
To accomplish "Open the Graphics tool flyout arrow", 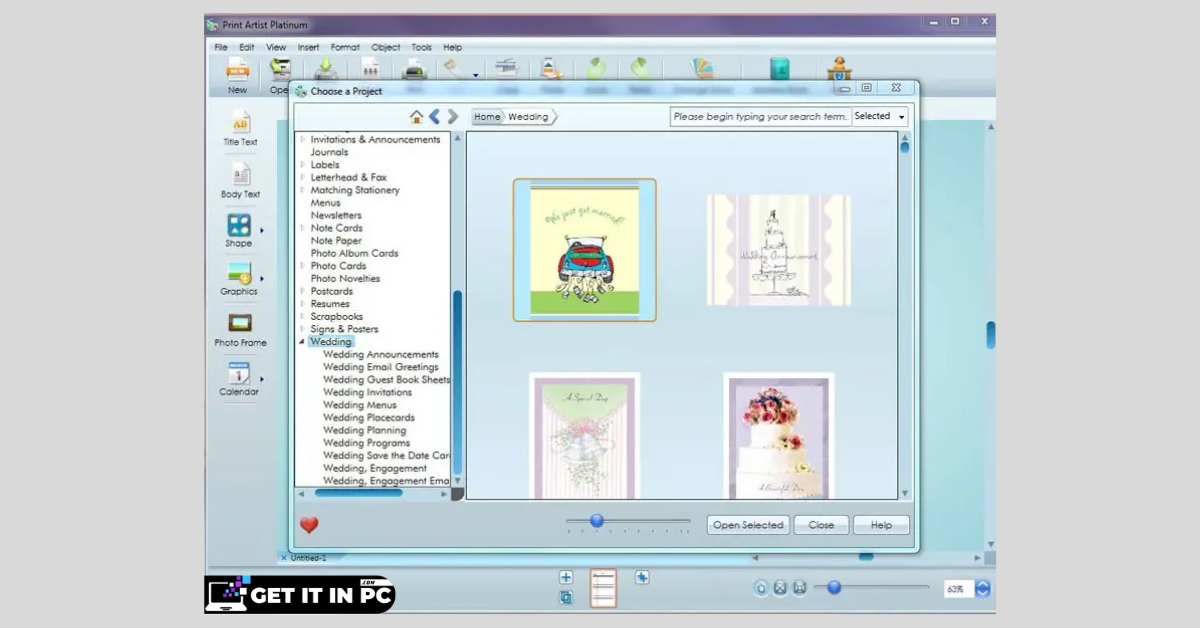I will pyautogui.click(x=262, y=279).
